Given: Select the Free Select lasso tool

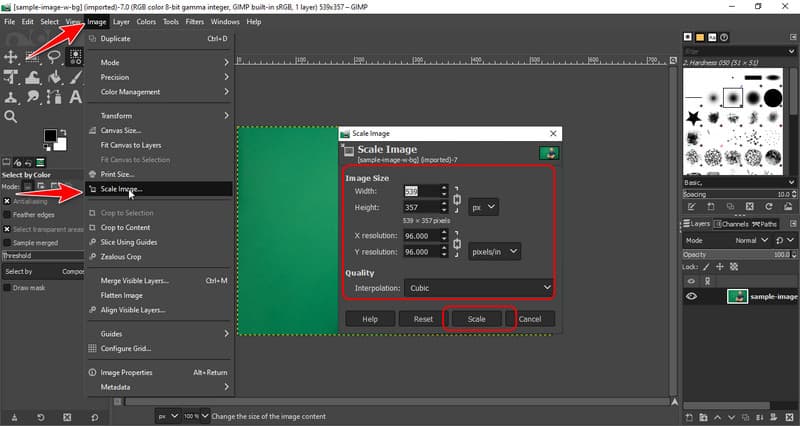Looking at the screenshot, I should point(54,57).
